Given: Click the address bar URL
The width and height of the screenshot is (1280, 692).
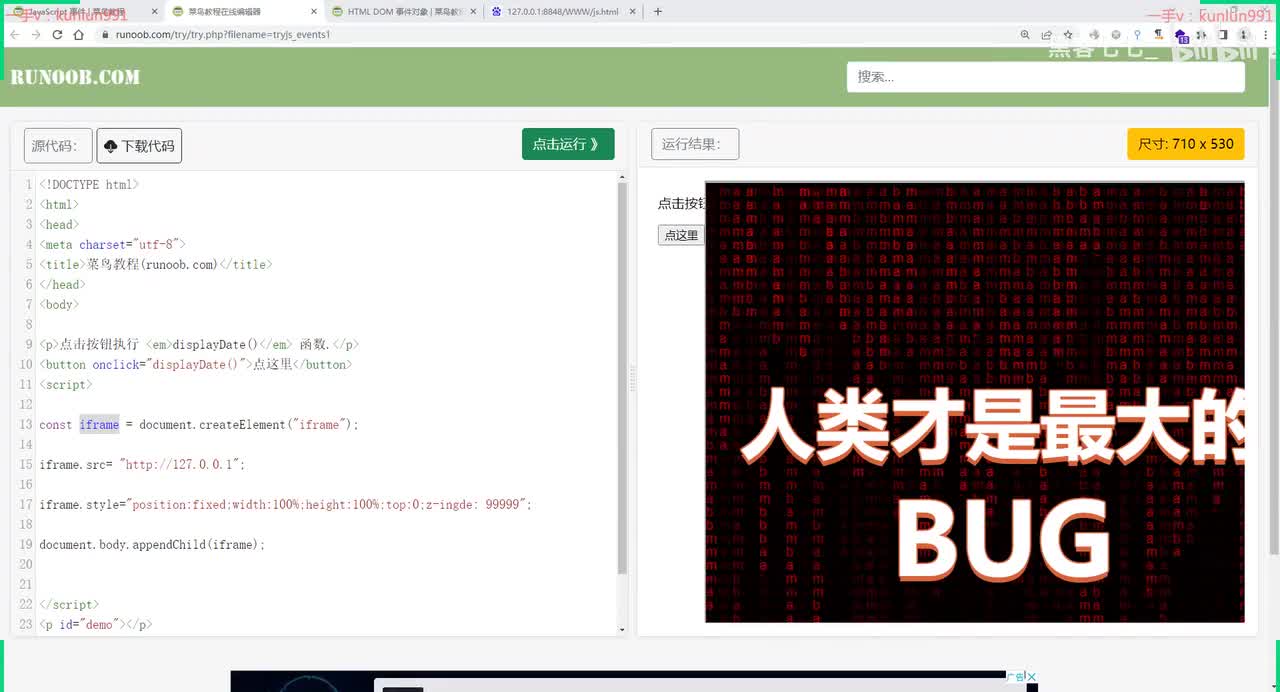Looking at the screenshot, I should (223, 34).
